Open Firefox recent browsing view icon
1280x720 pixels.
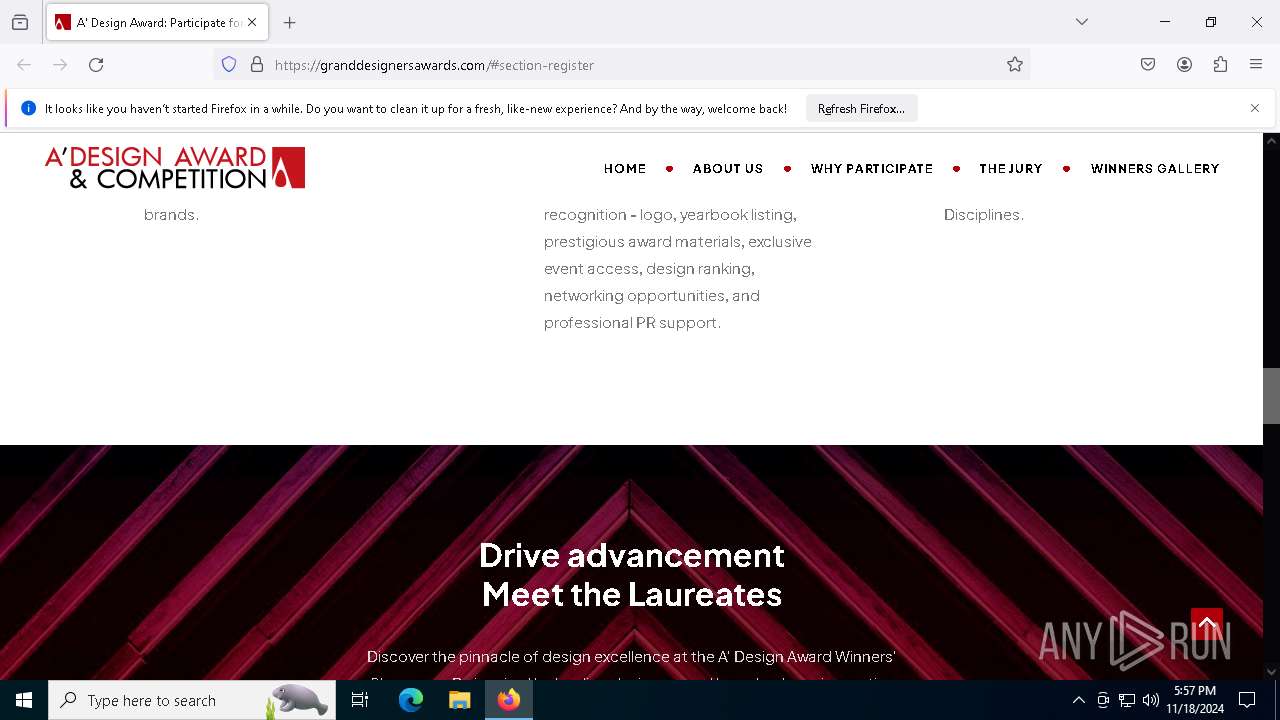[x=20, y=22]
